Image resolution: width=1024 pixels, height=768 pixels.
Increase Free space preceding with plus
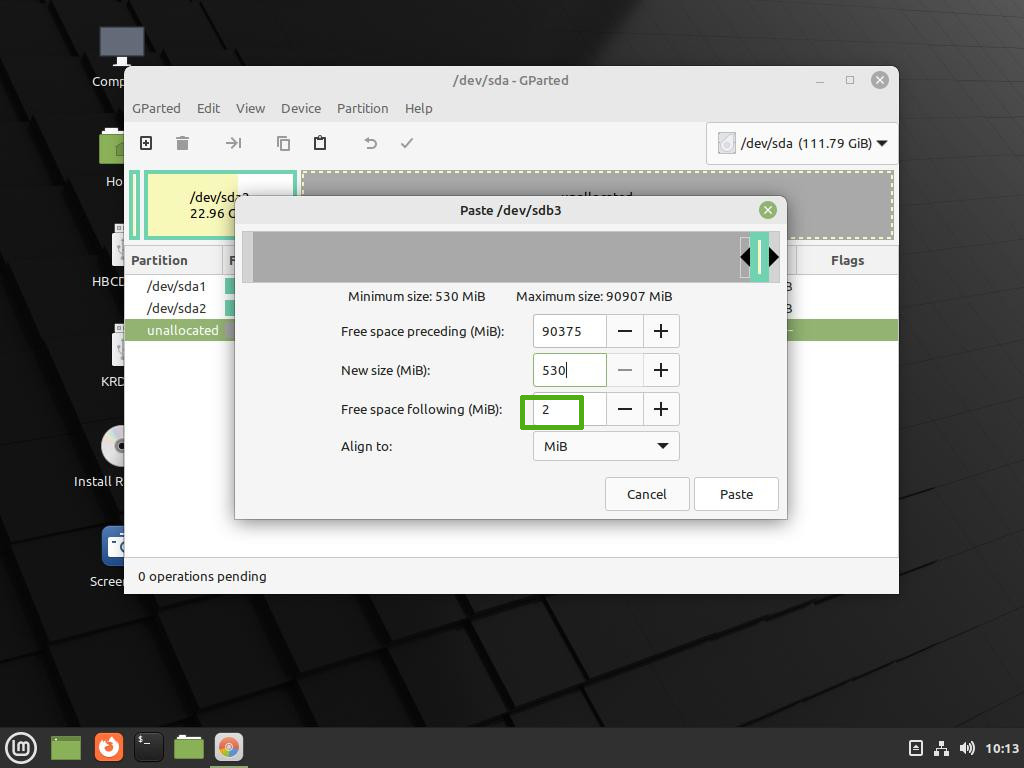click(660, 331)
